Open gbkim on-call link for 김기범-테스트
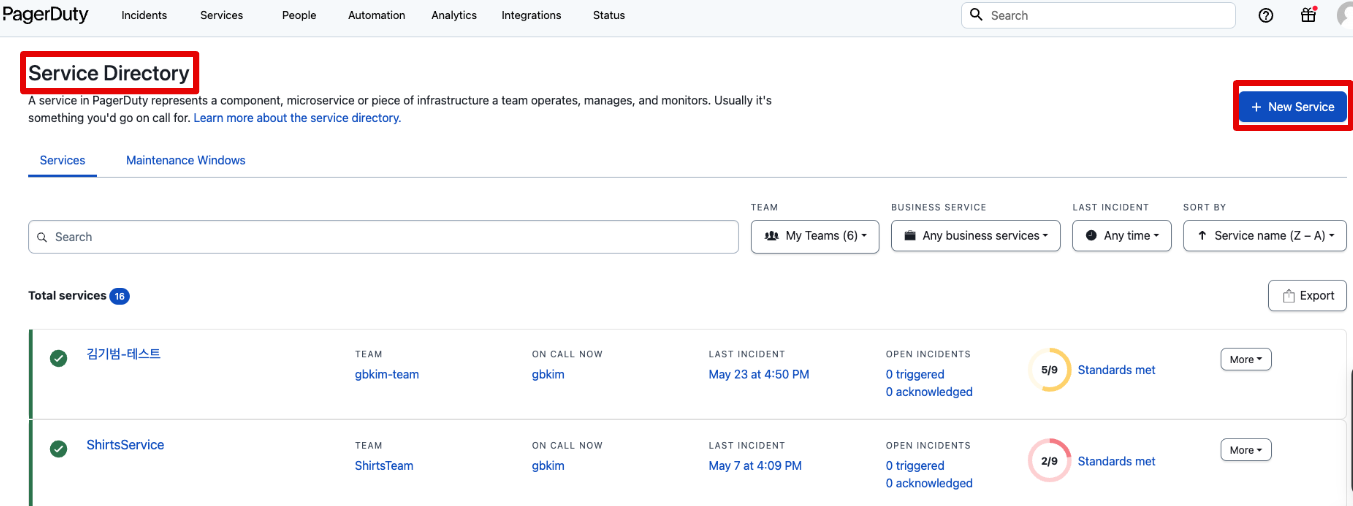 click(x=548, y=374)
